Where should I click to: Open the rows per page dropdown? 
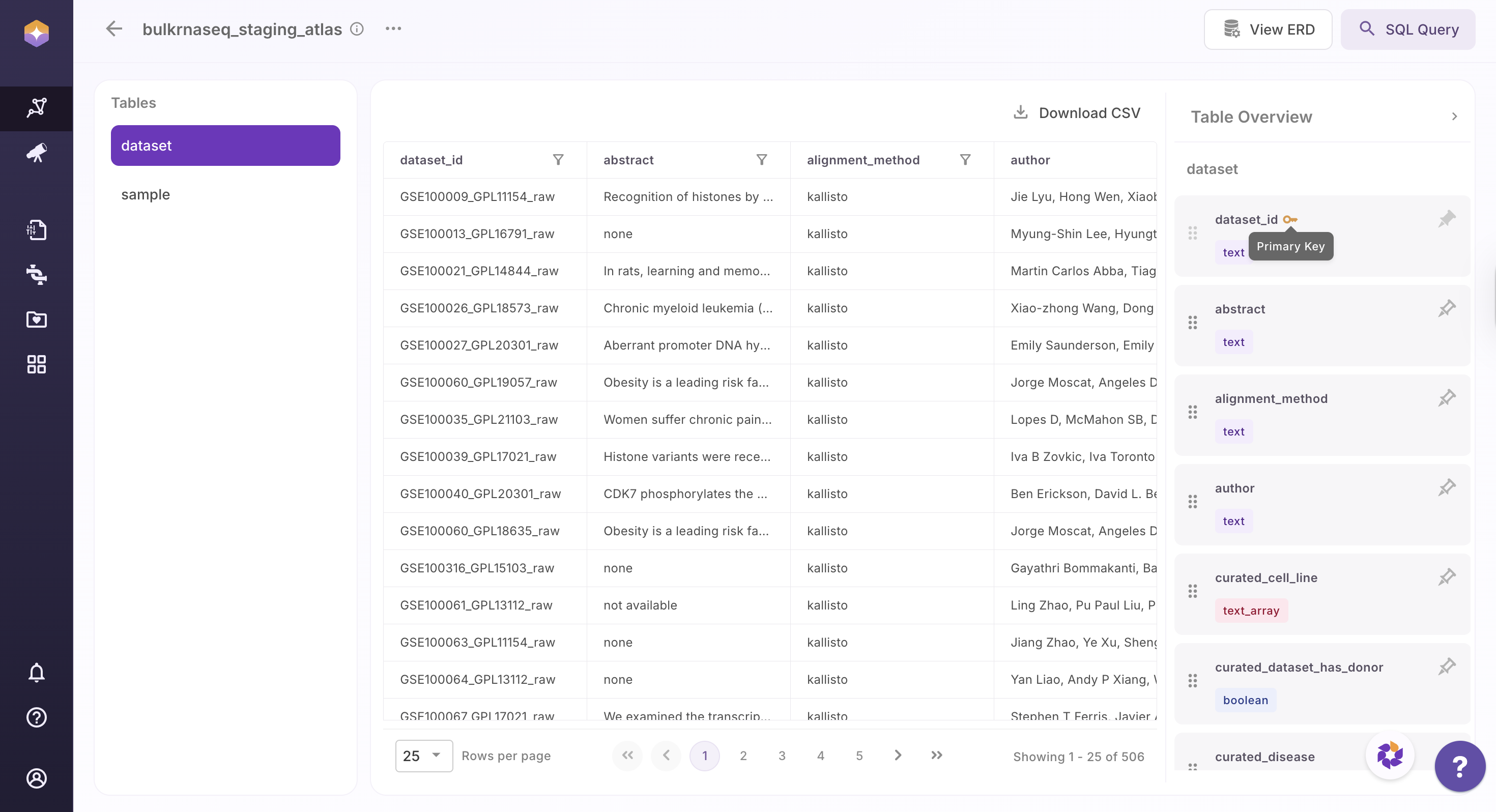click(423, 756)
